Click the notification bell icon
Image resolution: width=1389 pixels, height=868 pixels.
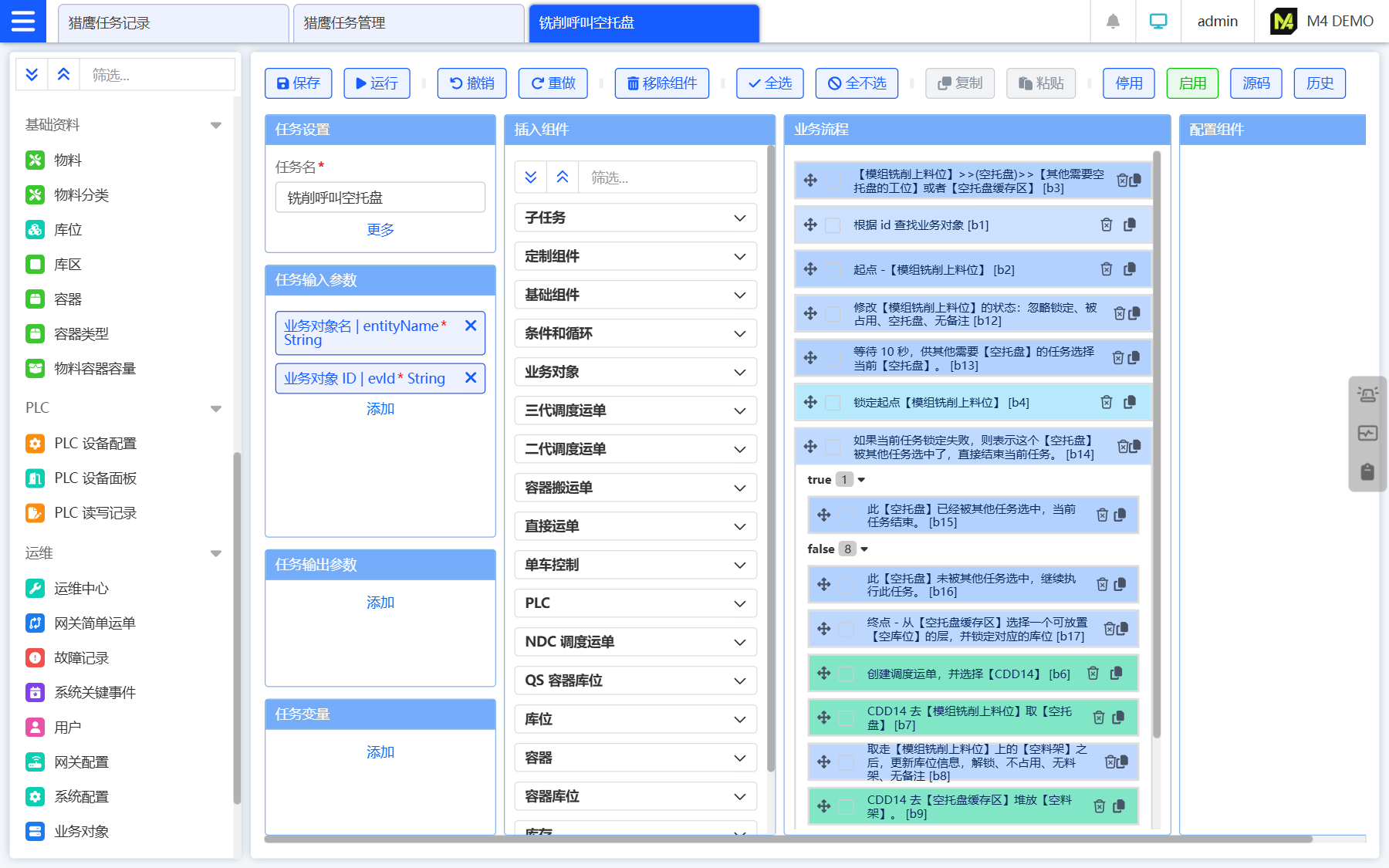click(x=1113, y=22)
